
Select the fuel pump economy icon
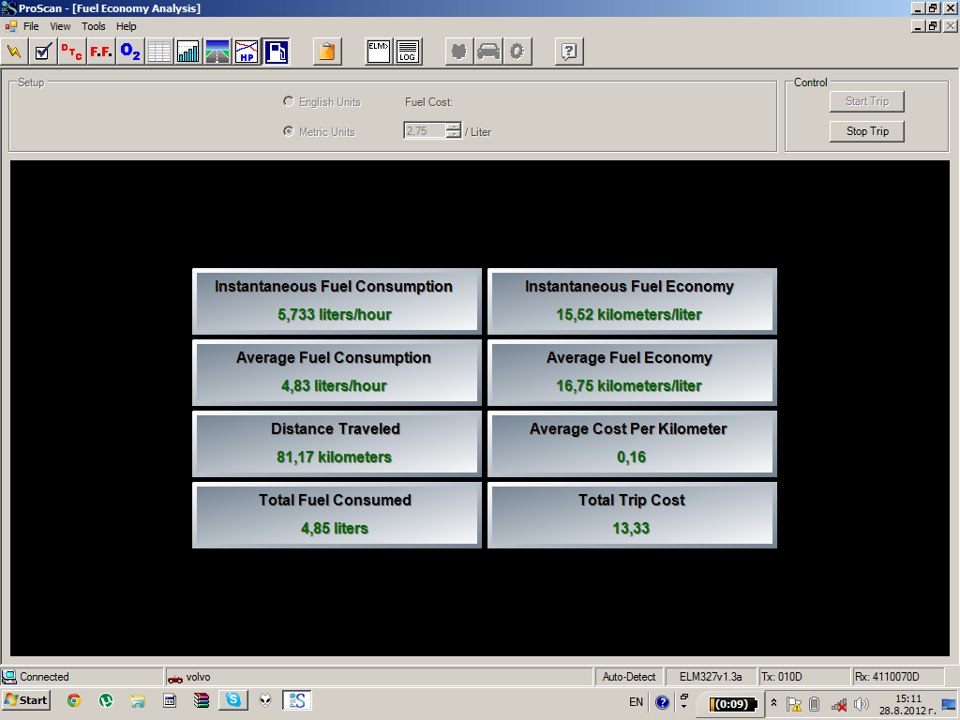[x=276, y=51]
